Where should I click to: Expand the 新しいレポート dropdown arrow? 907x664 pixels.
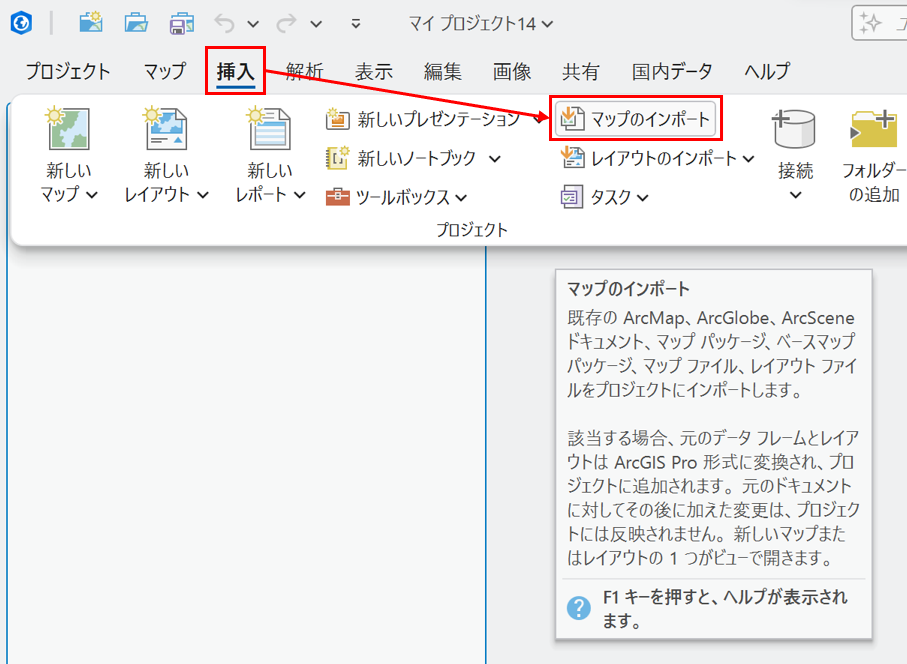(300, 195)
